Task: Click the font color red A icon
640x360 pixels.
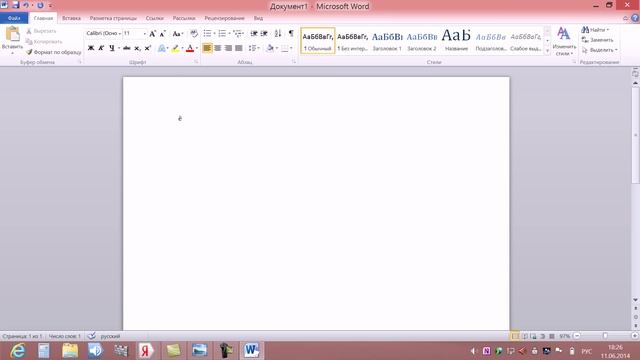Action: coord(190,48)
